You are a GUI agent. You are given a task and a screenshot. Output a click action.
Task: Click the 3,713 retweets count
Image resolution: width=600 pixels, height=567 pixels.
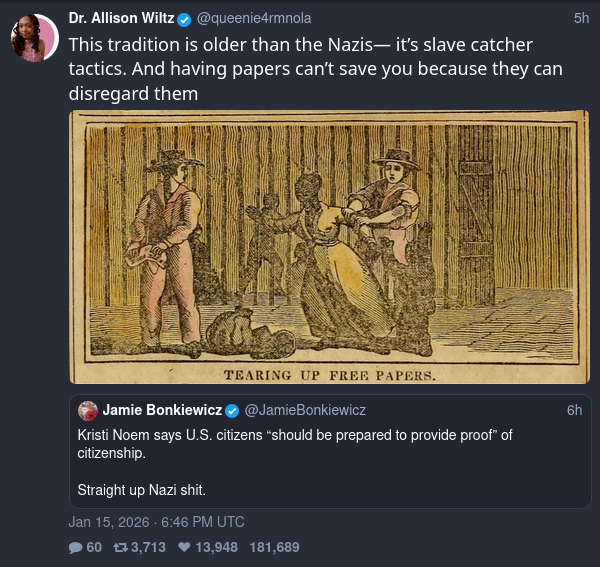point(148,547)
